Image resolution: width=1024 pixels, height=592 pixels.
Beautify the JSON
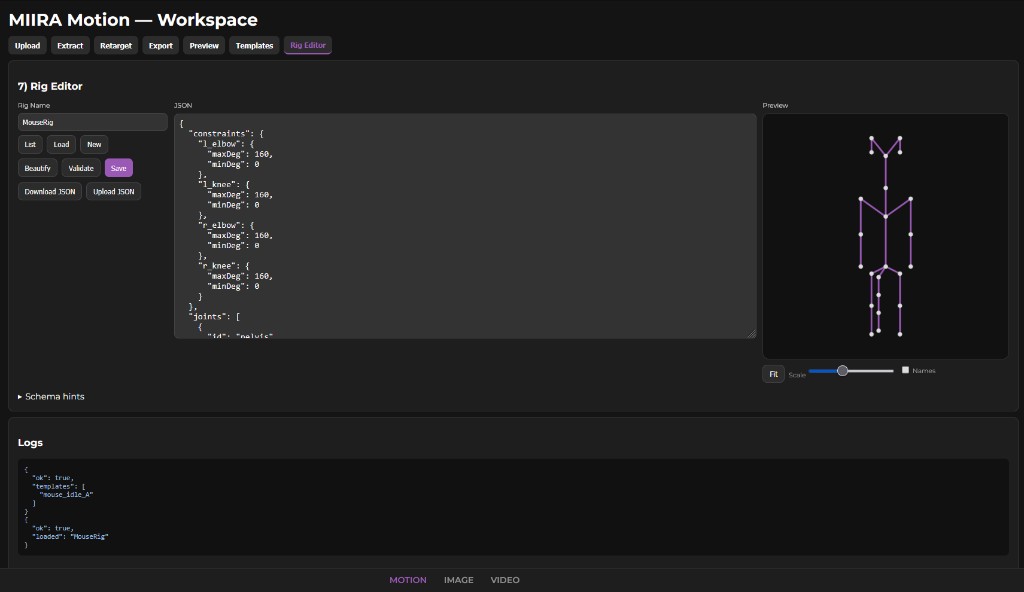[37, 168]
